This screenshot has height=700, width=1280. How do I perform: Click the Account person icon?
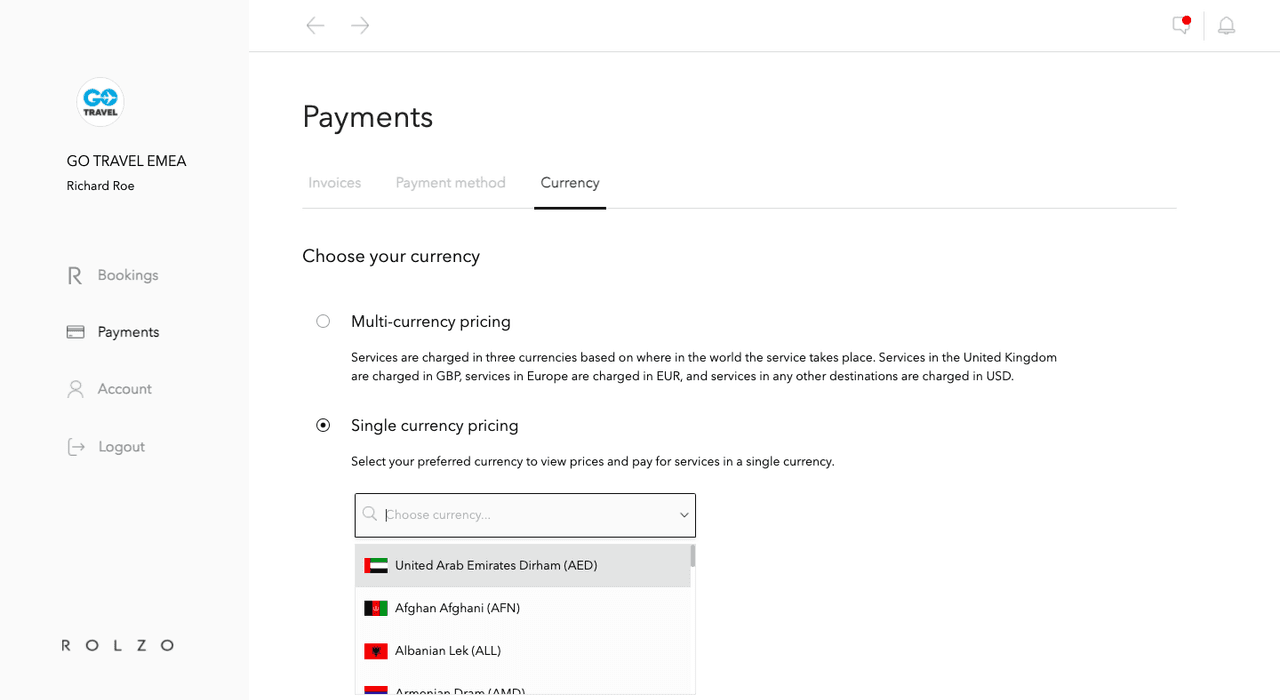[75, 389]
